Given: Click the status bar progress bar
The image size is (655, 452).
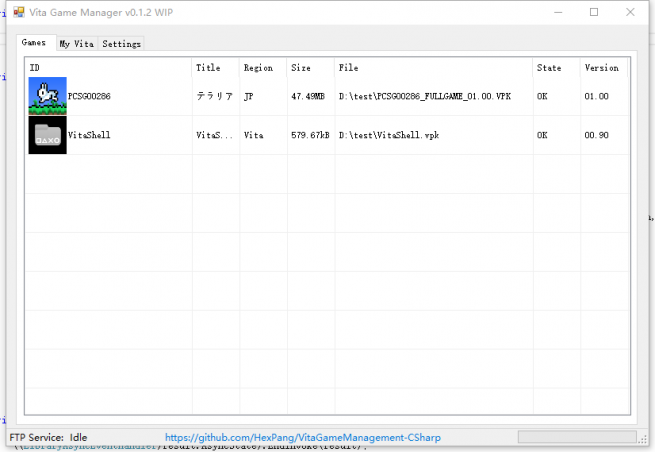Looking at the screenshot, I should [577, 437].
